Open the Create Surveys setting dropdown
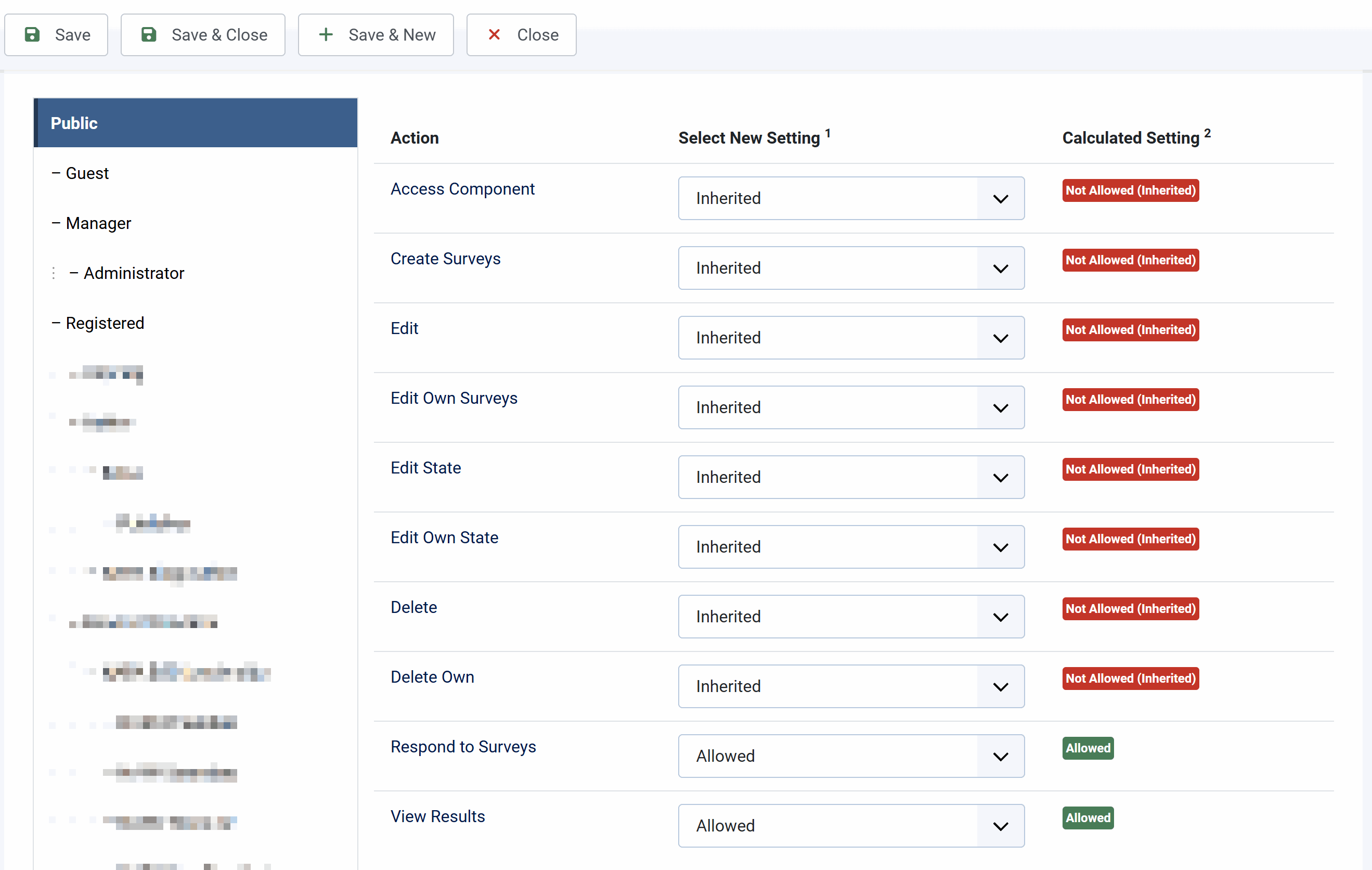Screen dimensions: 1372x870 850,268
